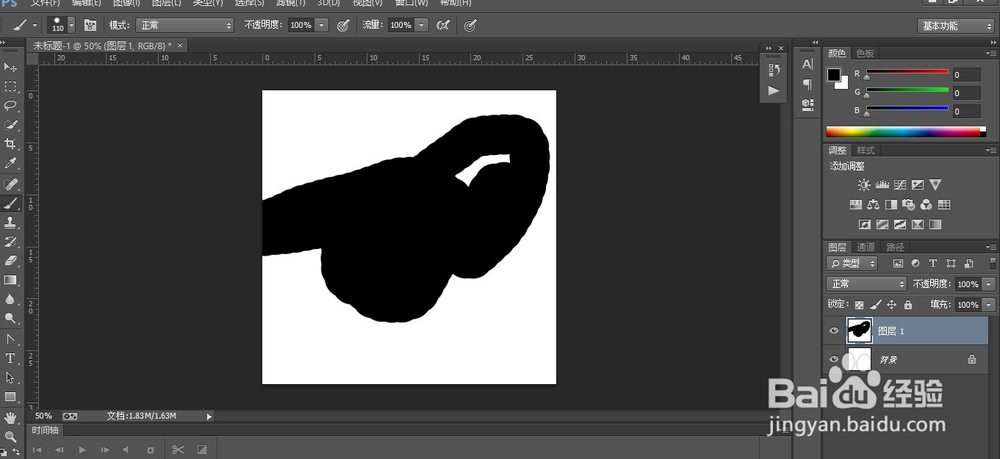Image resolution: width=1000 pixels, height=459 pixels.
Task: Open the brush 不透明度 slider arrow
Action: [x=321, y=25]
